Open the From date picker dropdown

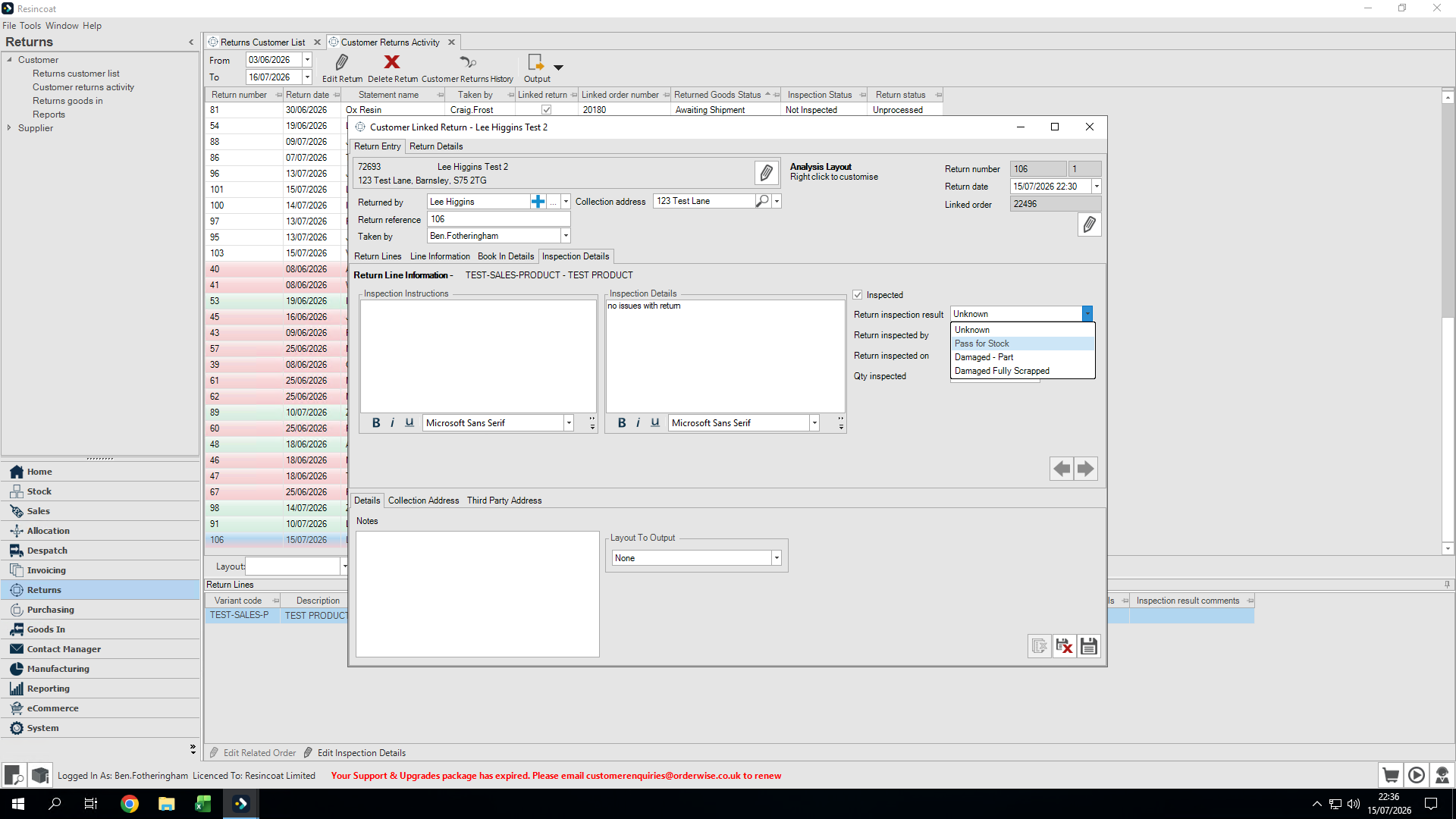click(307, 60)
